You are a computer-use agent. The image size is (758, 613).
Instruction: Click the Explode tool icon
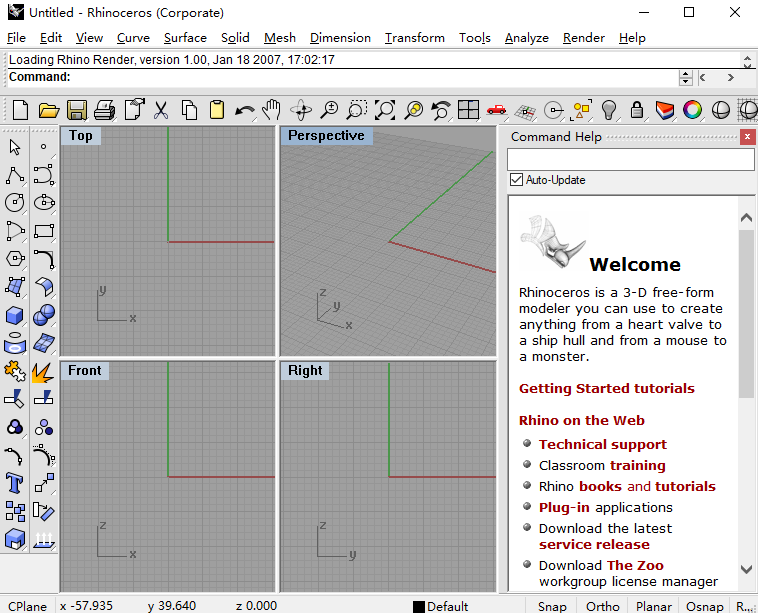click(x=43, y=373)
